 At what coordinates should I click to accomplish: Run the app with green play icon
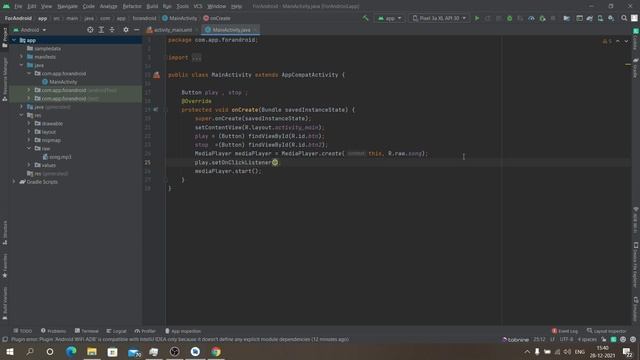click(477, 18)
